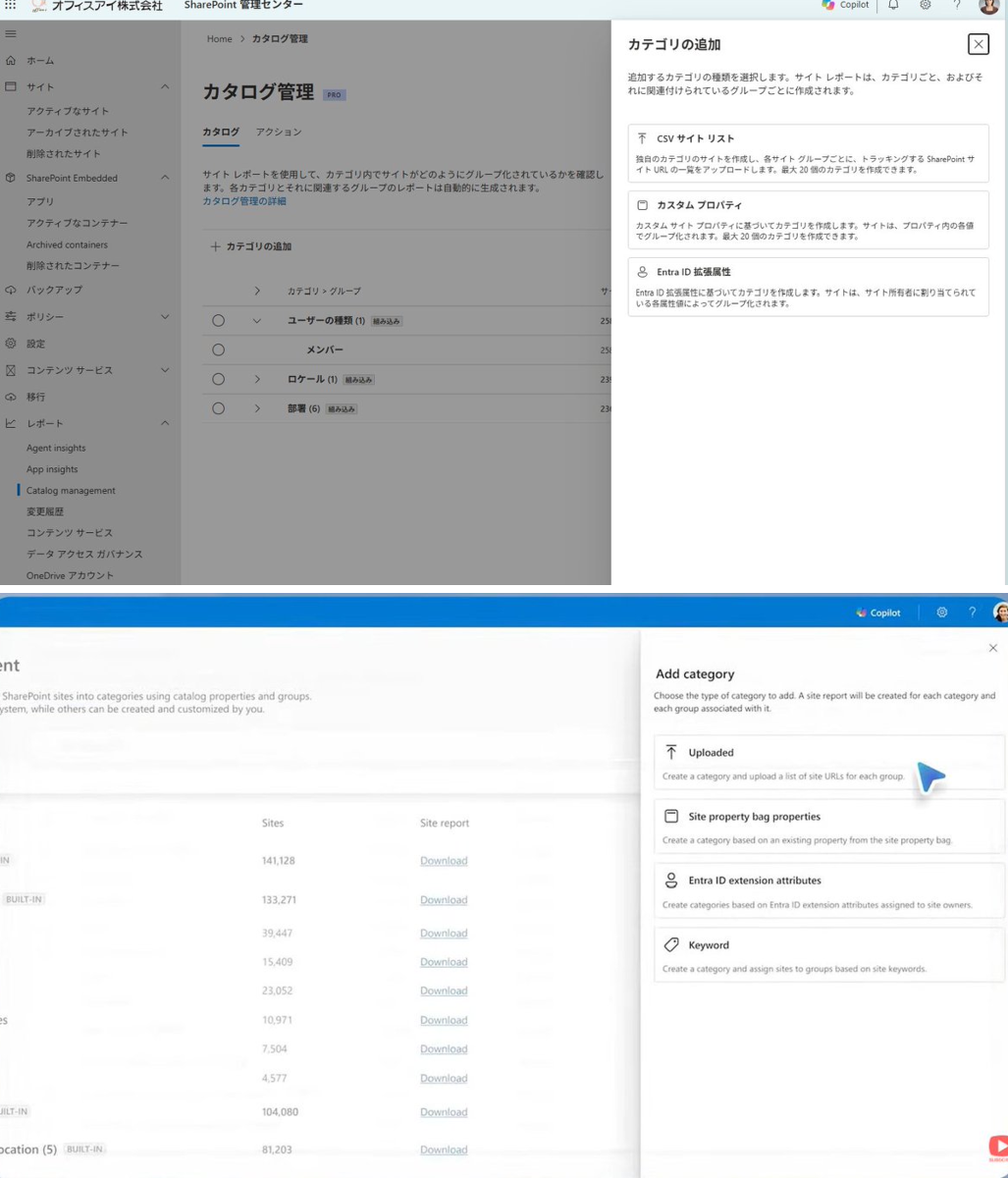1008x1178 pixels.
Task: Open Copilot in the Japanese admin center header
Action: [x=846, y=6]
